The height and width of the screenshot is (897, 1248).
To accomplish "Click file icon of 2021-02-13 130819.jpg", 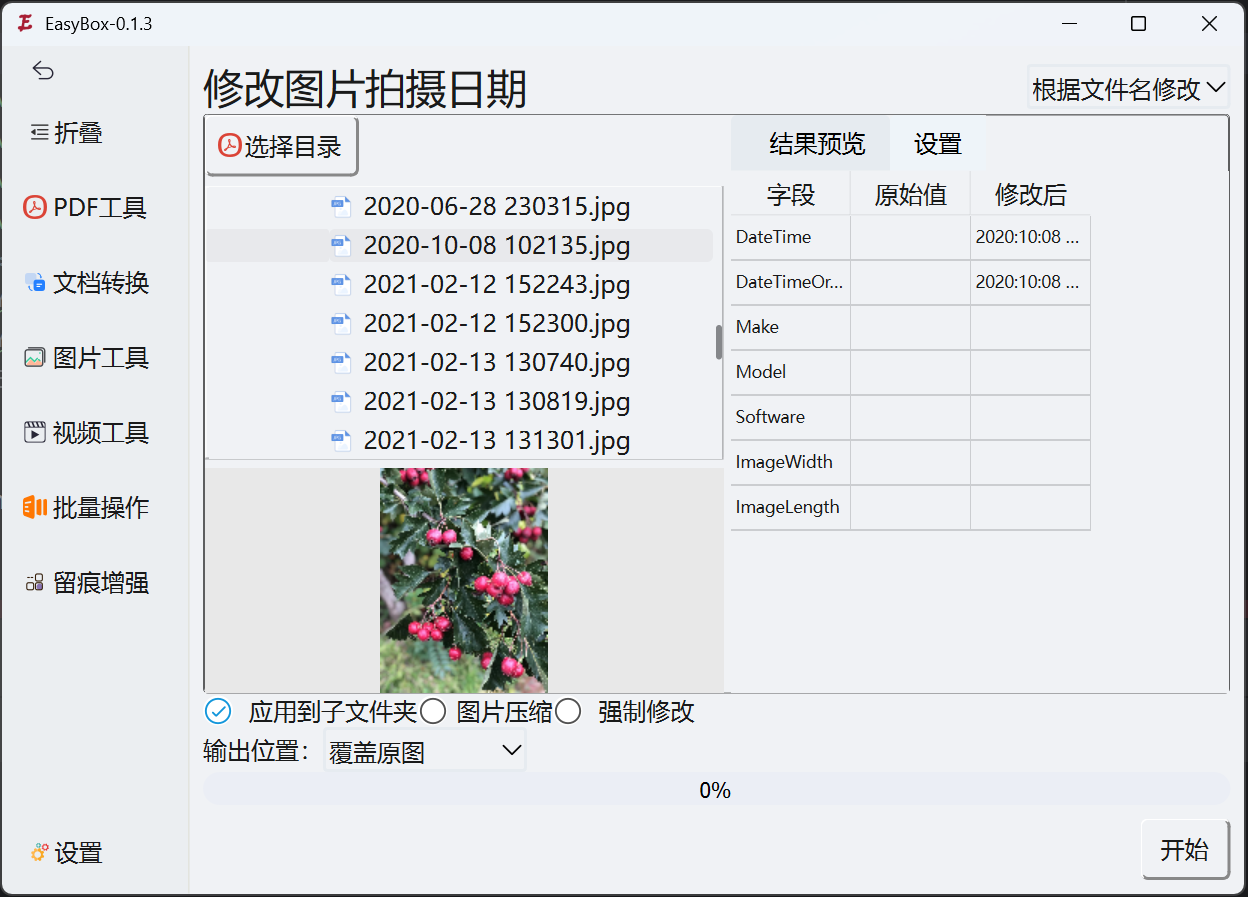I will click(x=341, y=401).
